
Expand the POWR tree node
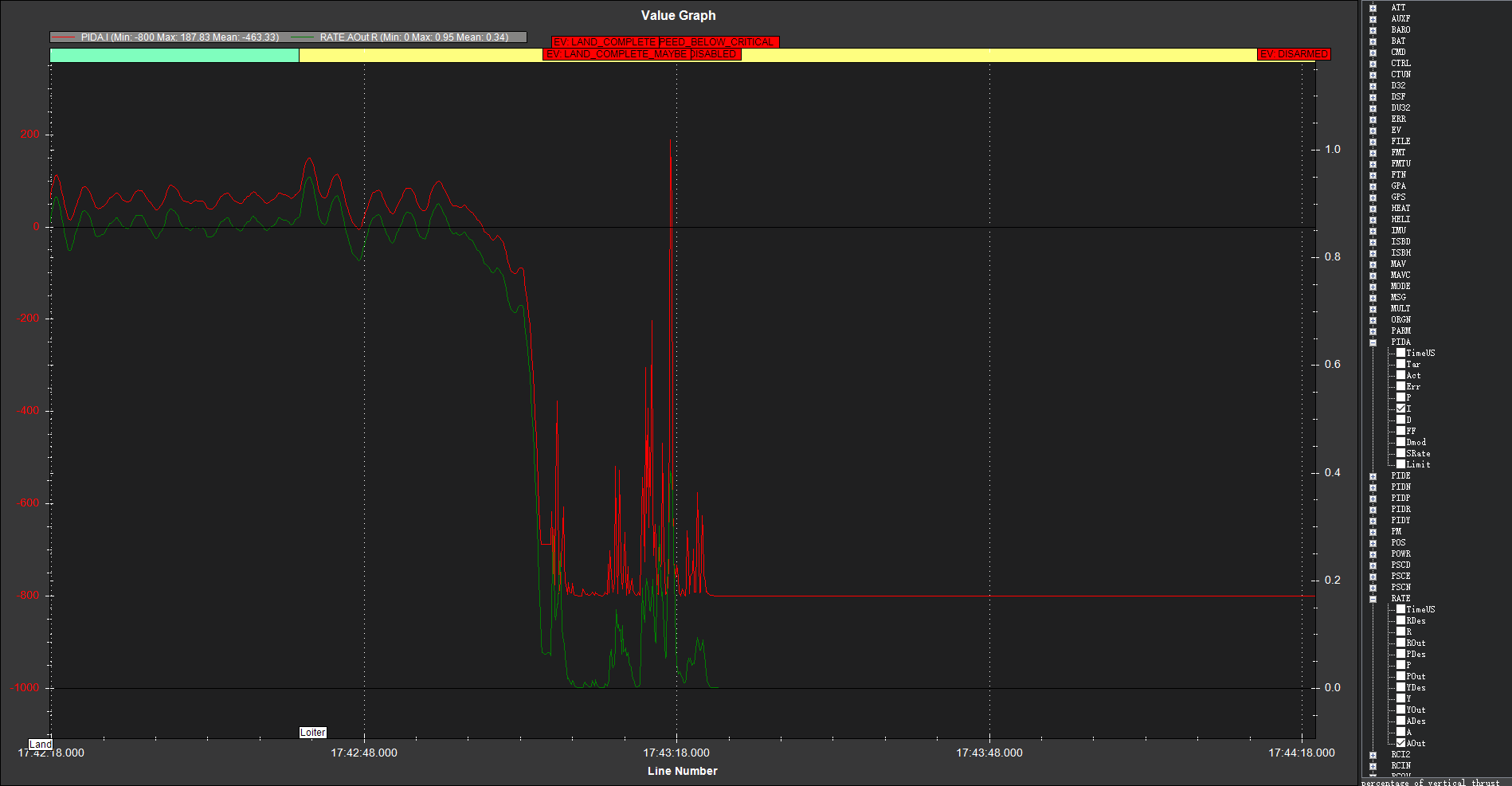pyautogui.click(x=1373, y=554)
